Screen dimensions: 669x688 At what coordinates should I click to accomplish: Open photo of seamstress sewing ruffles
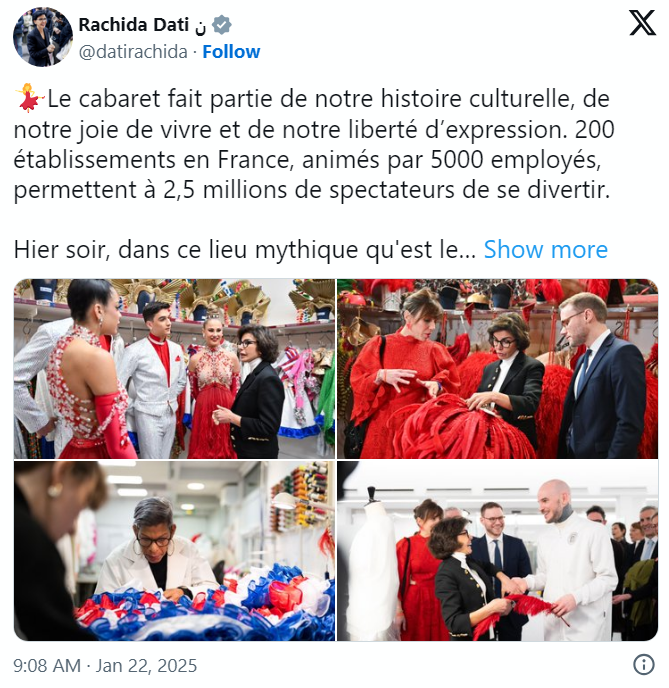click(174, 551)
